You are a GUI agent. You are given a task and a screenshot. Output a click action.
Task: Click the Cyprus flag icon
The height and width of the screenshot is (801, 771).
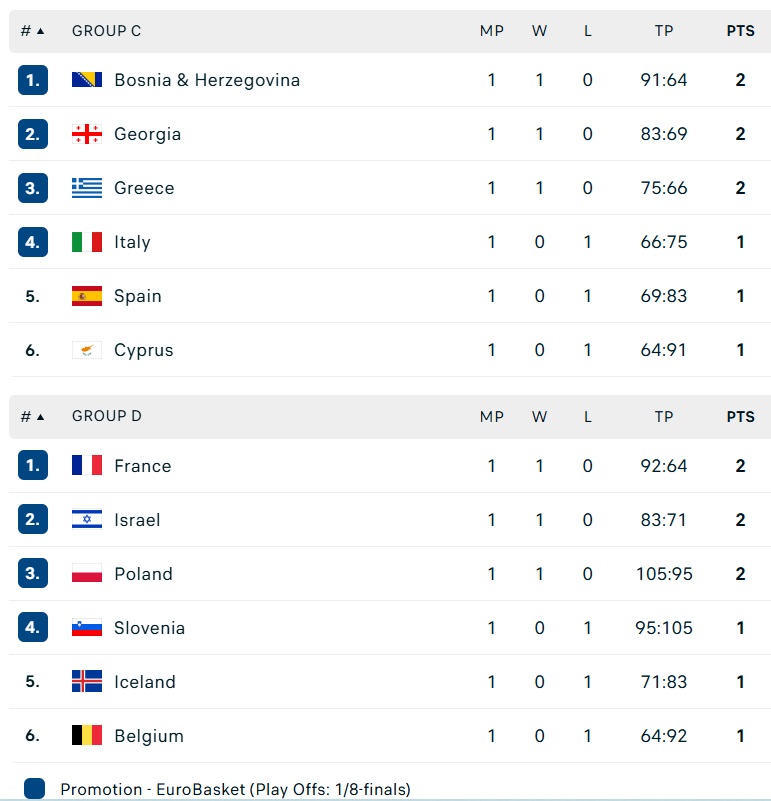(x=87, y=350)
